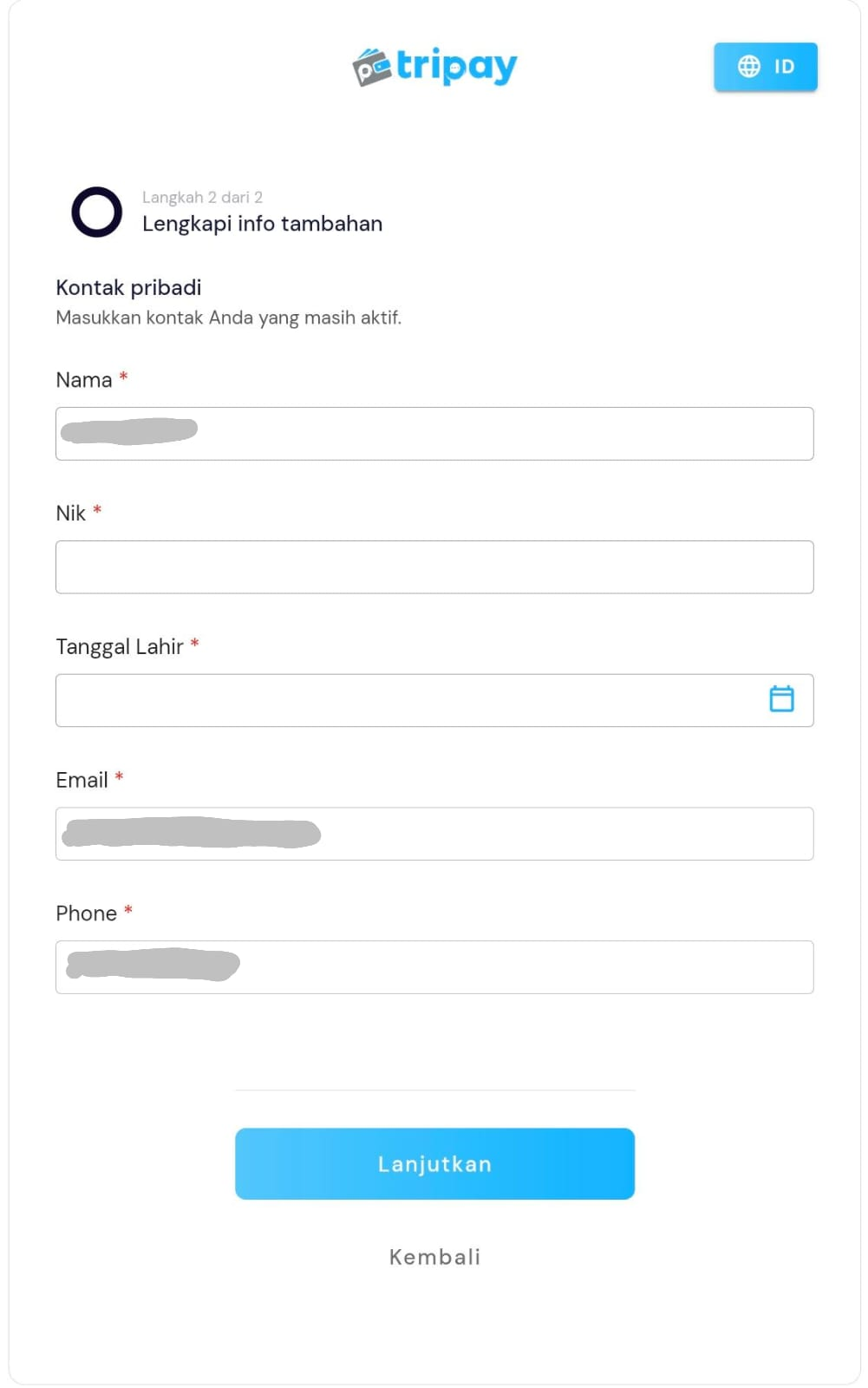Click the Nama field label
868x1388 pixels.
pos(84,380)
